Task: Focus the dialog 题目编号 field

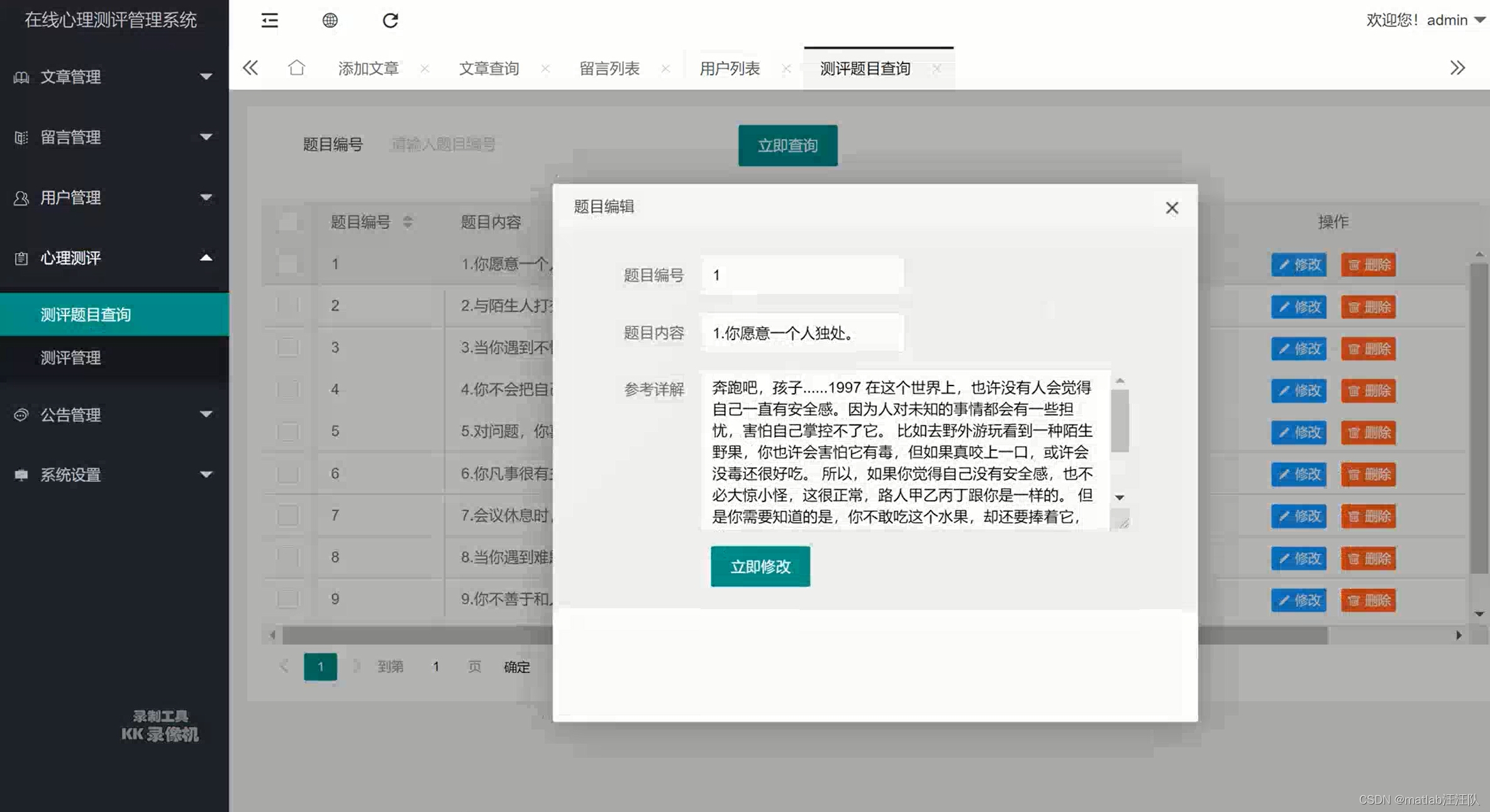Action: coord(803,275)
